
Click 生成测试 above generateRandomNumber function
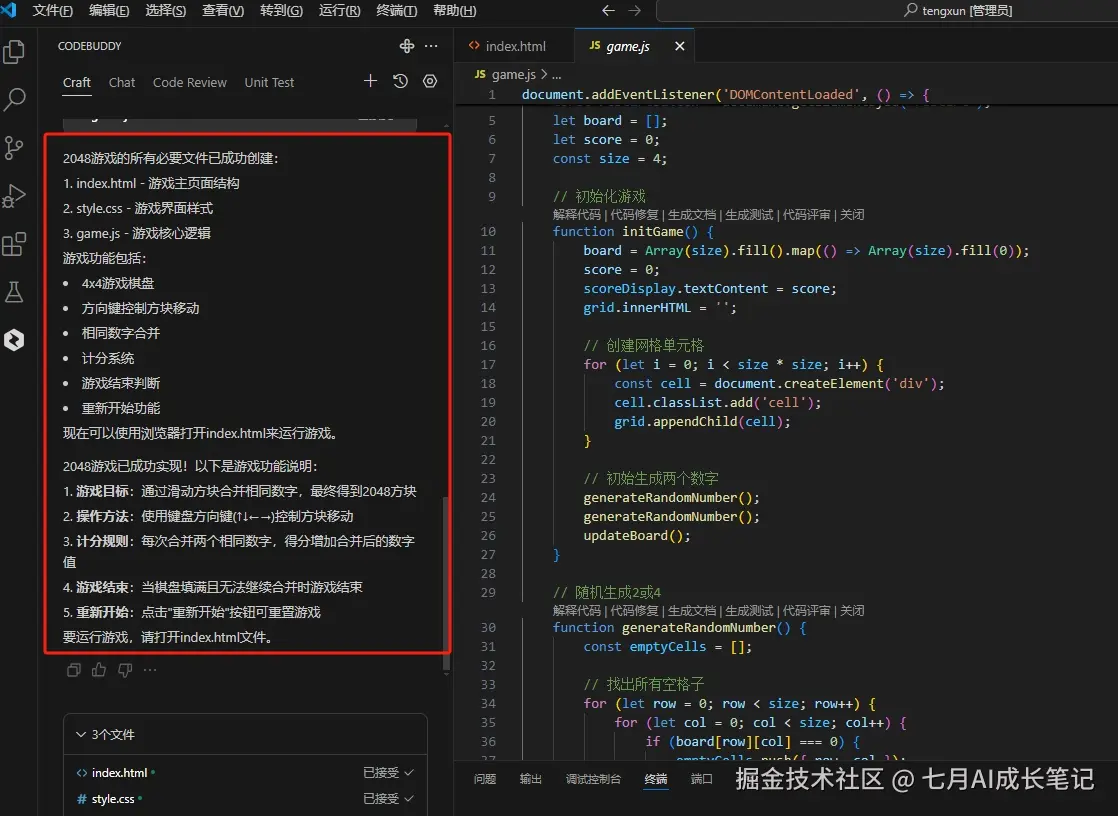749,611
